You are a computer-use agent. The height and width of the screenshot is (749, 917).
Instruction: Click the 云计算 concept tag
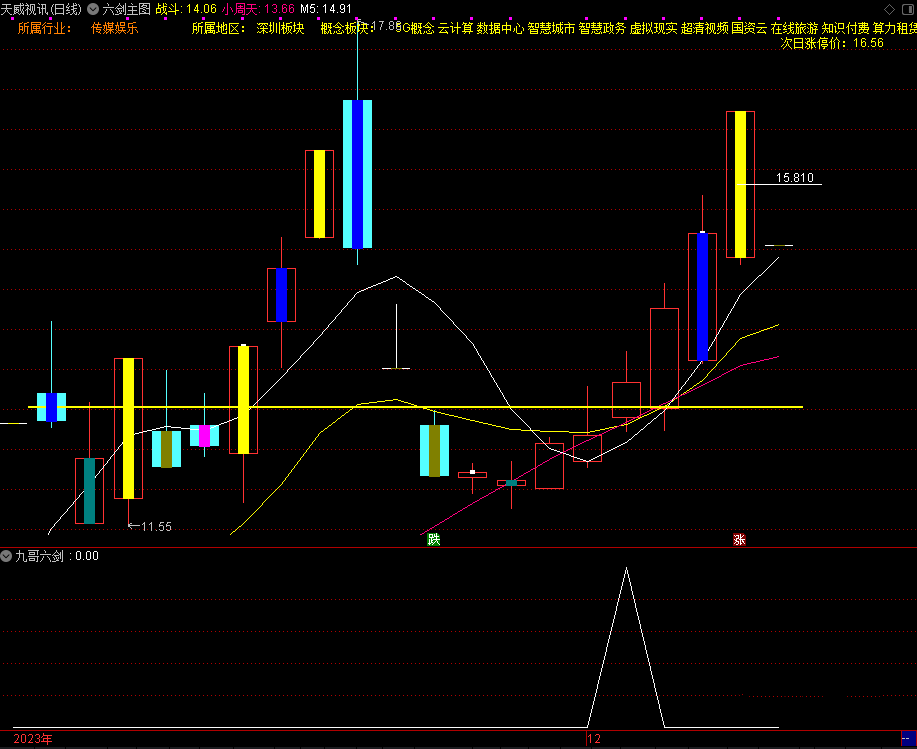455,28
